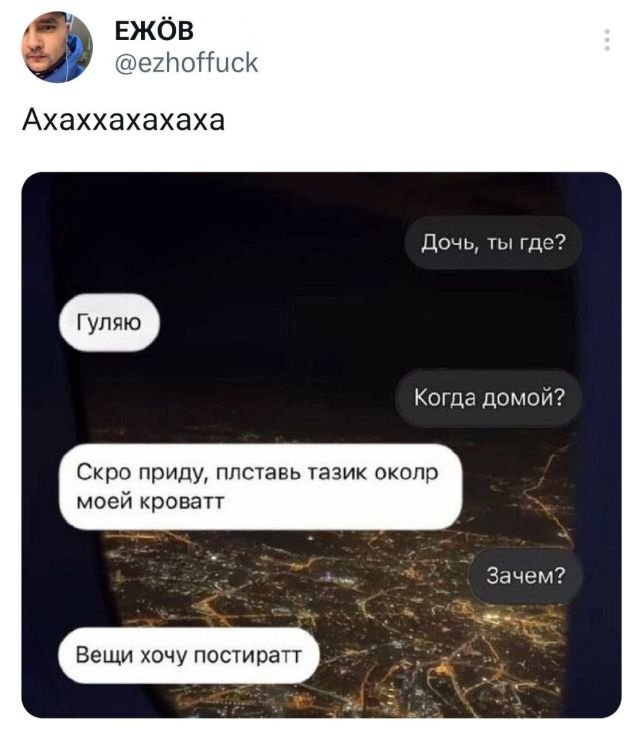Open the ЕЖÖВ display name profile
Viewport: 640px width, 731px height.
(x=154, y=31)
